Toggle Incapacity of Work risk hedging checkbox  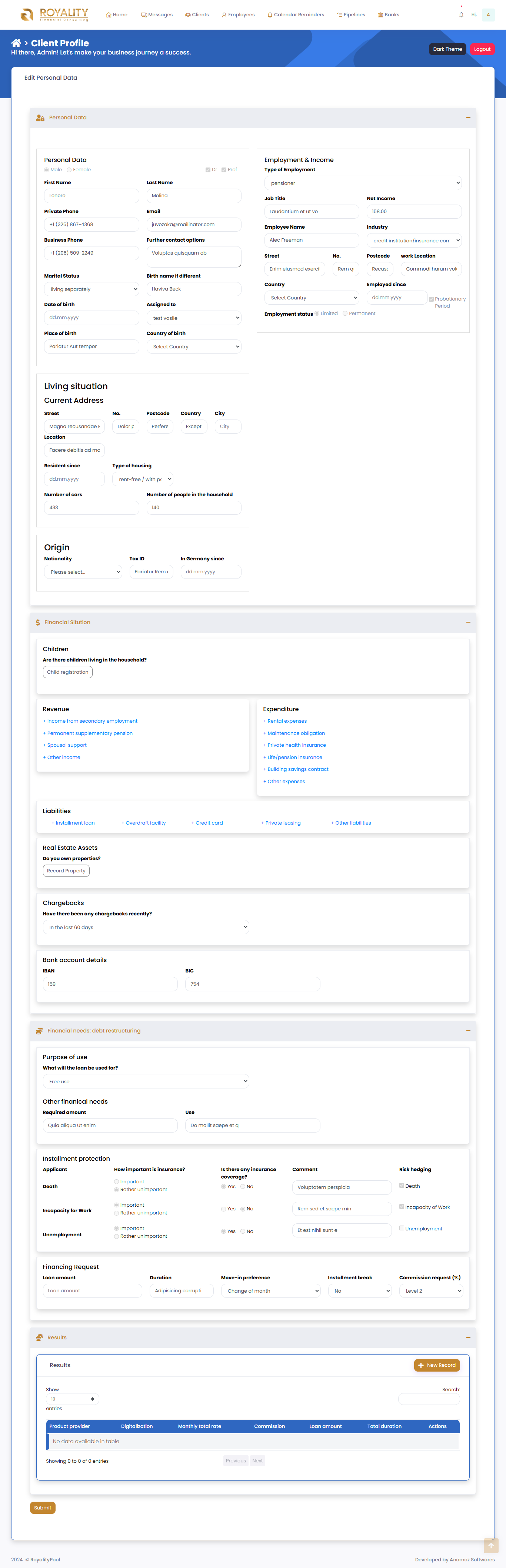pyautogui.click(x=402, y=1206)
